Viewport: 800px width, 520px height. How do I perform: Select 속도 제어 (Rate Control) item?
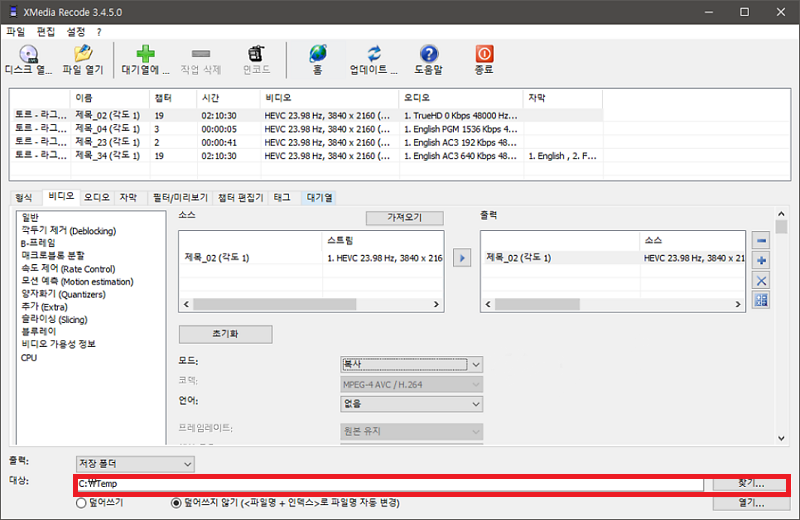click(68, 268)
